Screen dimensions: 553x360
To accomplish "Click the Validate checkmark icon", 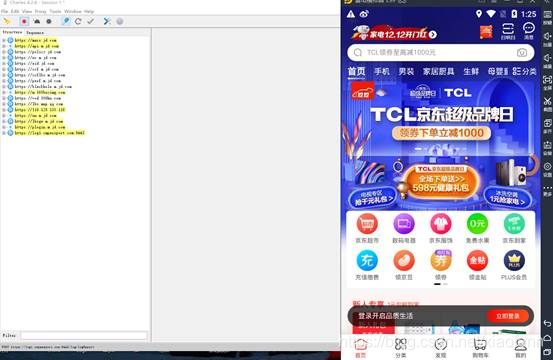I will coord(91,22).
